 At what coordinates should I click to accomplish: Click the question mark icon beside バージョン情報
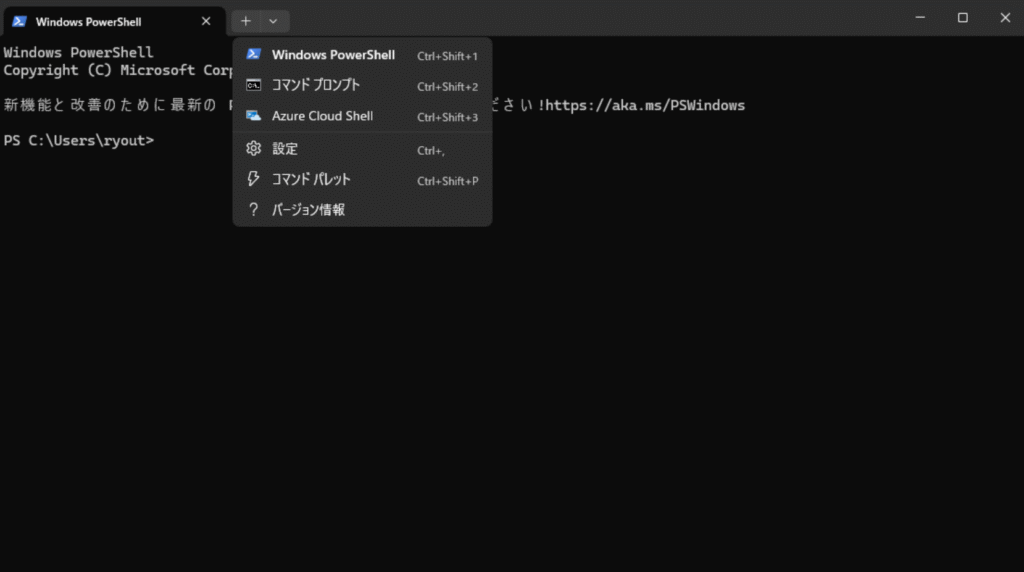(254, 210)
